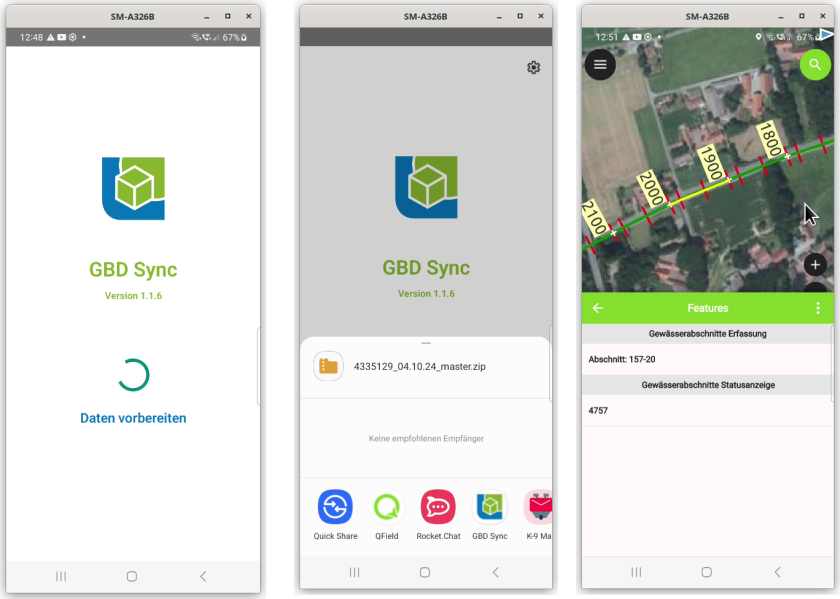Viewport: 840px width, 599px height.
Task: Click the Features panel title
Action: coord(708,308)
